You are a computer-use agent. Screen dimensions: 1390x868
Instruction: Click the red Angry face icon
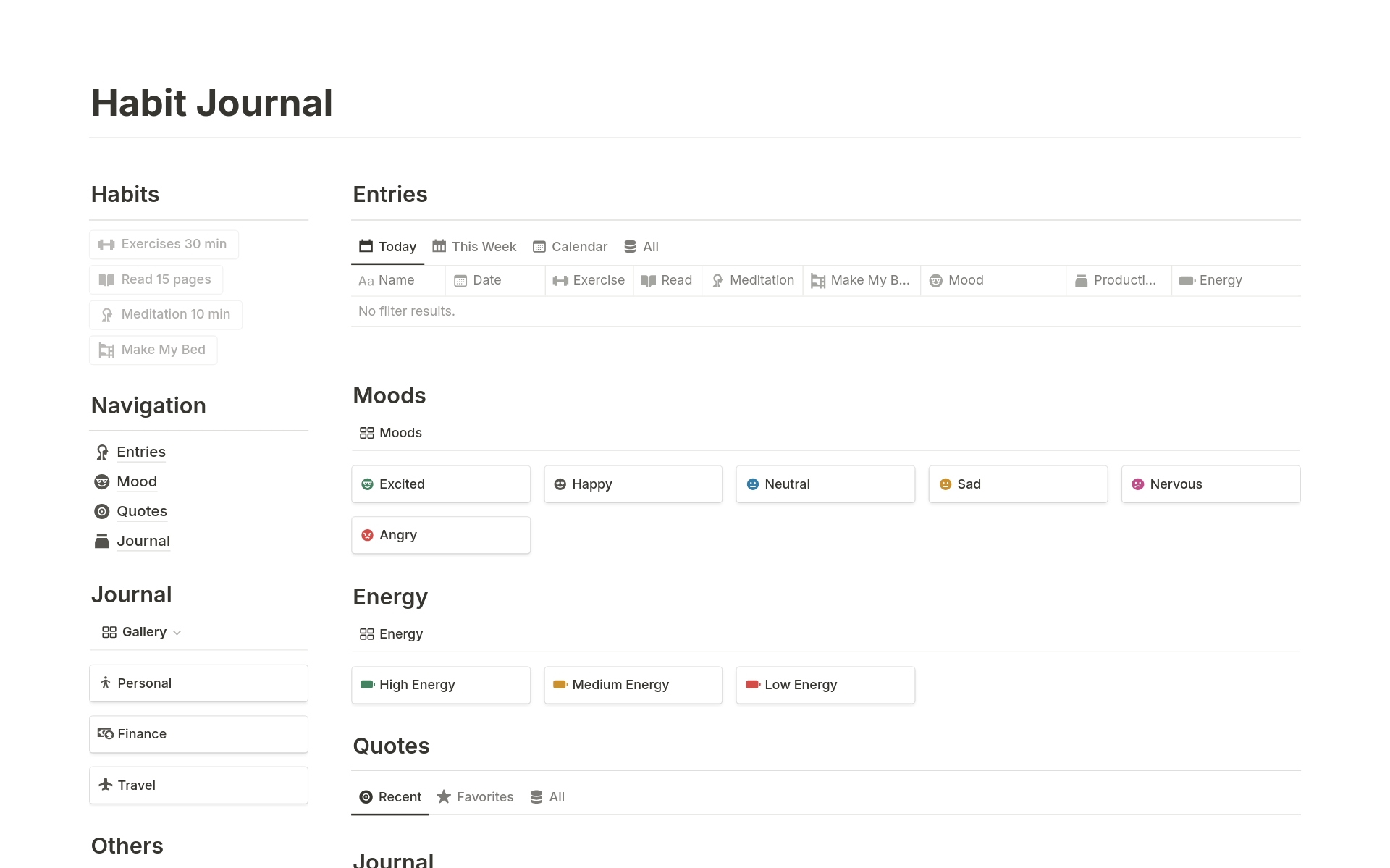(x=367, y=535)
